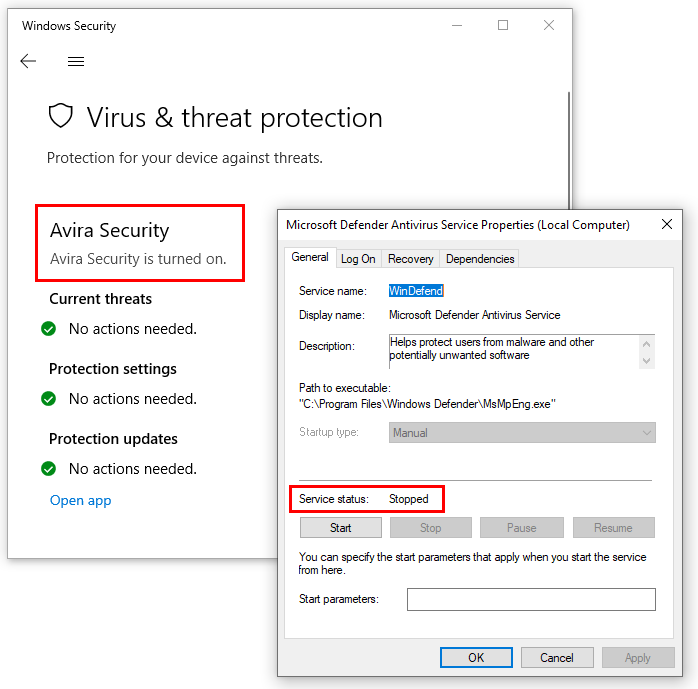Viewport: 698px width, 689px height.
Task: Open the hamburger navigation menu
Action: pos(76,61)
